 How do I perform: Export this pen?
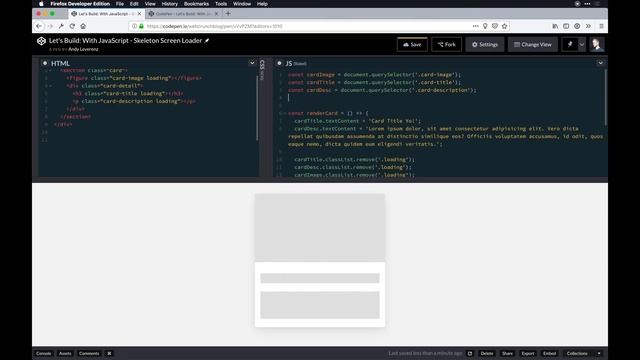528,353
